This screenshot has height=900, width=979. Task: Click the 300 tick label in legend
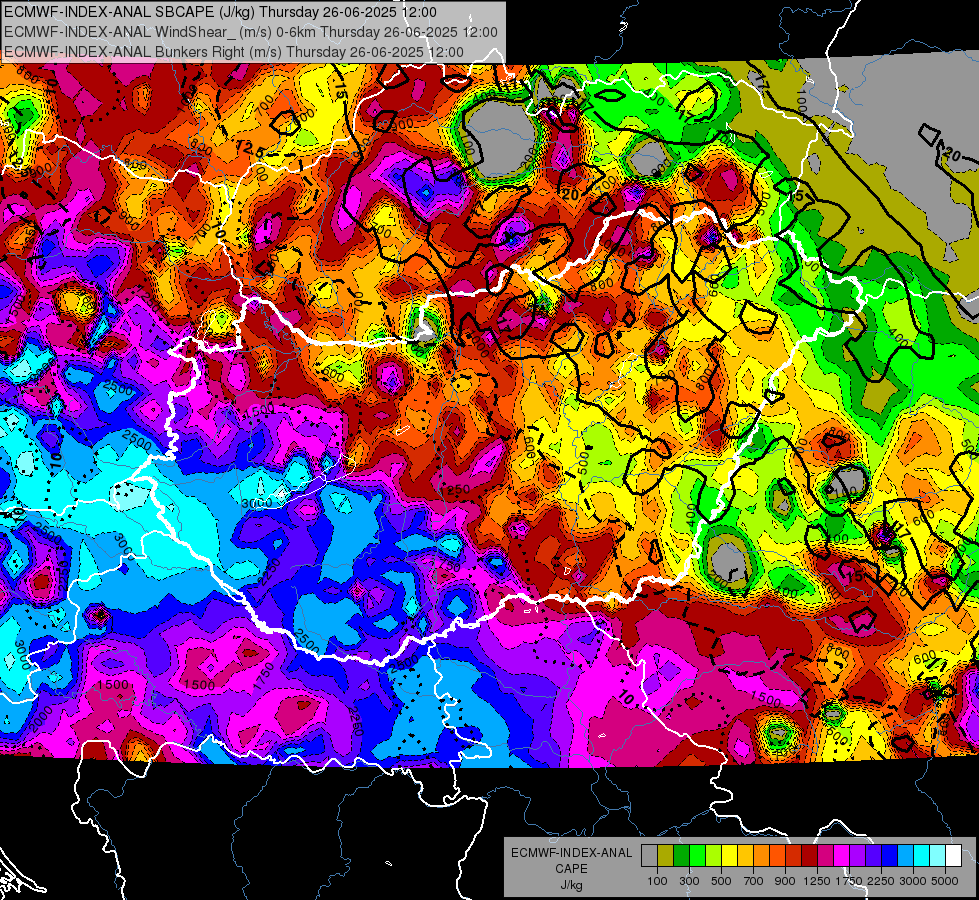click(689, 881)
